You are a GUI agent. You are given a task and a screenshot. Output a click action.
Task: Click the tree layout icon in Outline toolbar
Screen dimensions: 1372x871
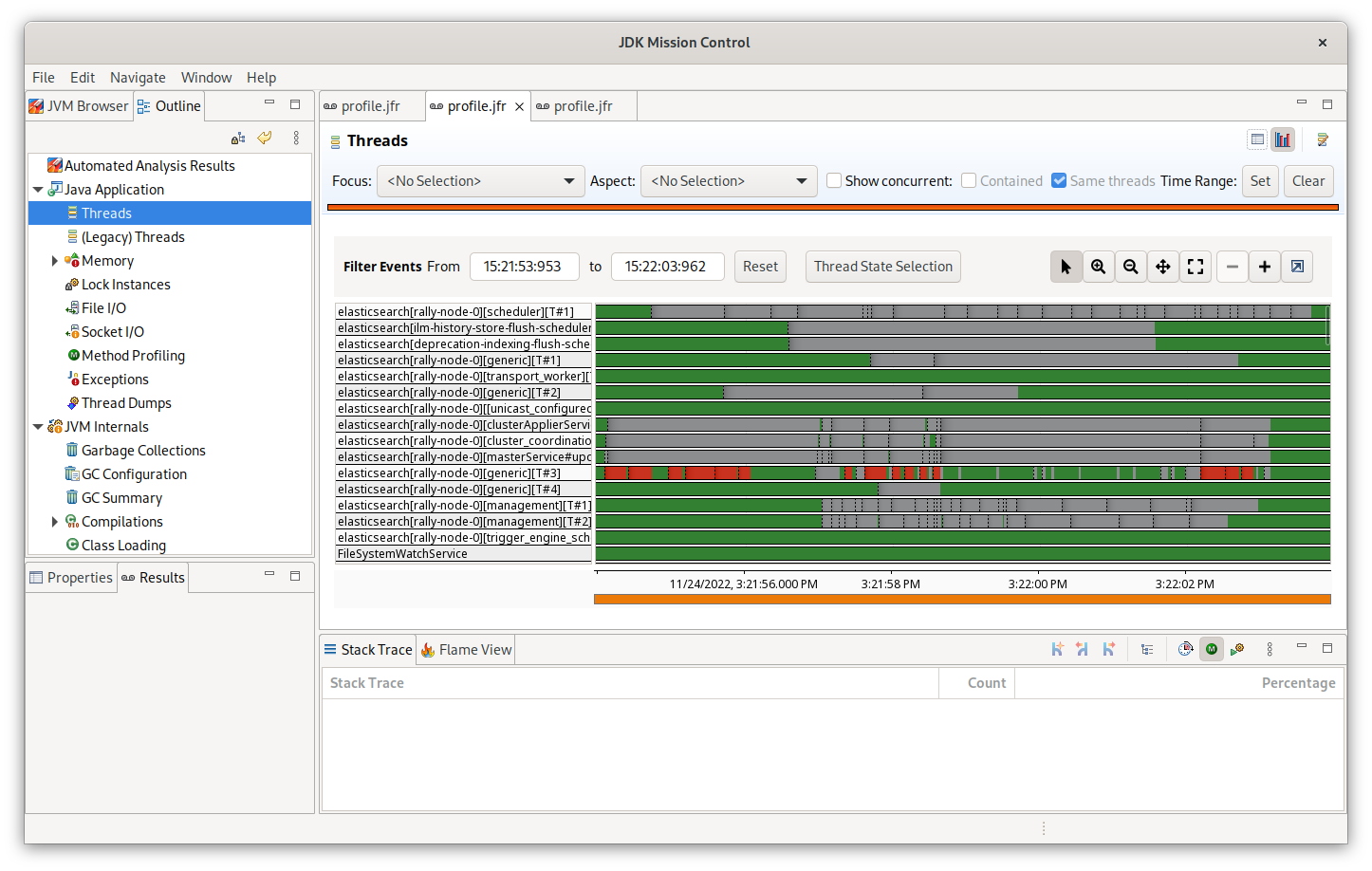[238, 138]
